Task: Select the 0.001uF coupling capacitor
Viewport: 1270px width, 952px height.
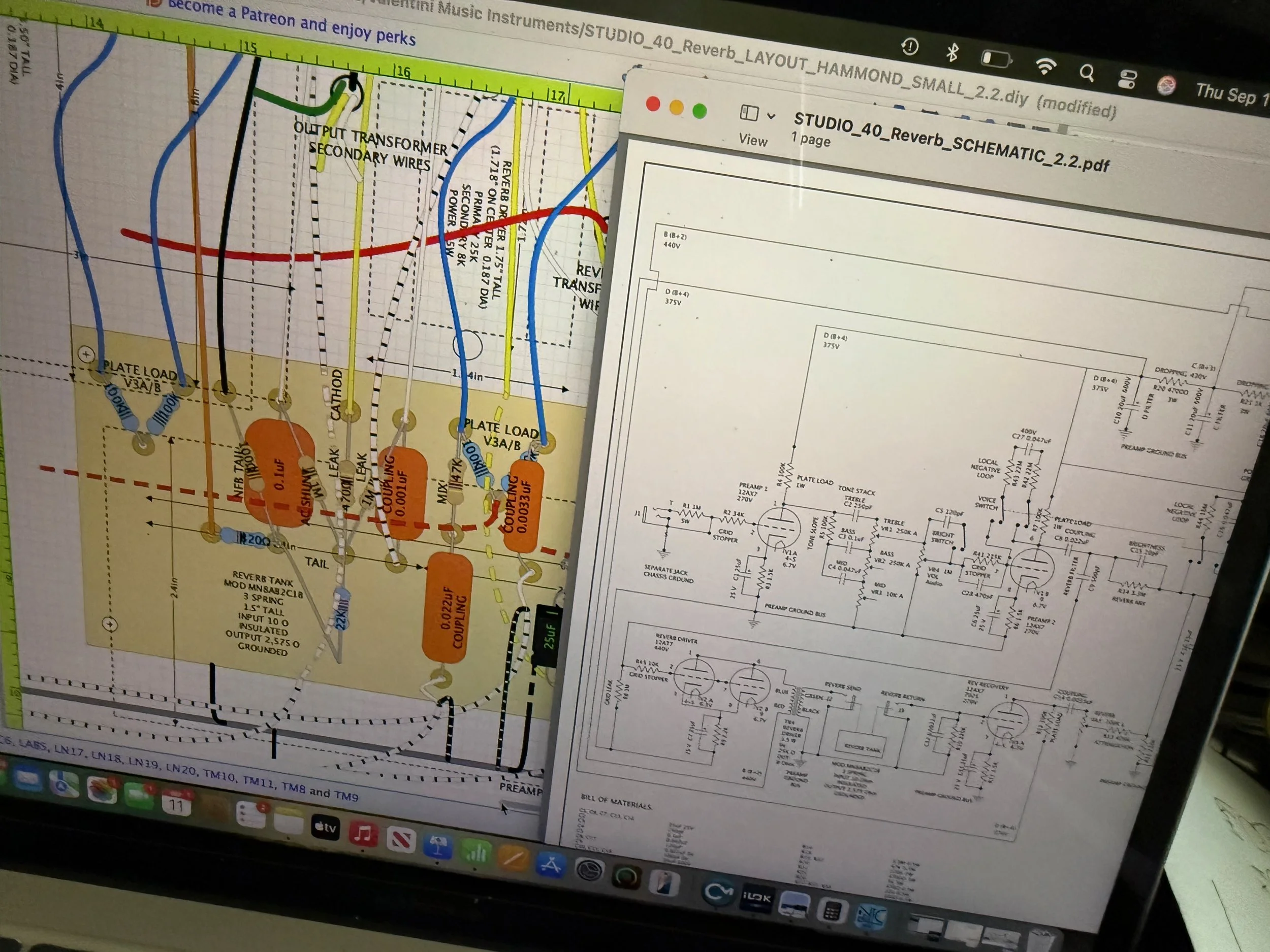Action: tap(402, 494)
